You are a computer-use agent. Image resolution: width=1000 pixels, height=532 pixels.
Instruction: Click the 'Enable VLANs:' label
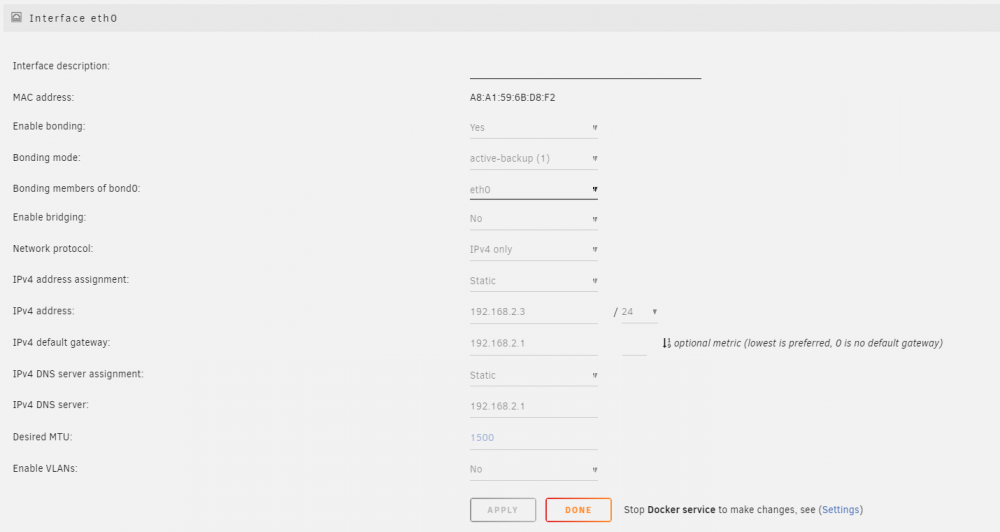[x=45, y=468]
